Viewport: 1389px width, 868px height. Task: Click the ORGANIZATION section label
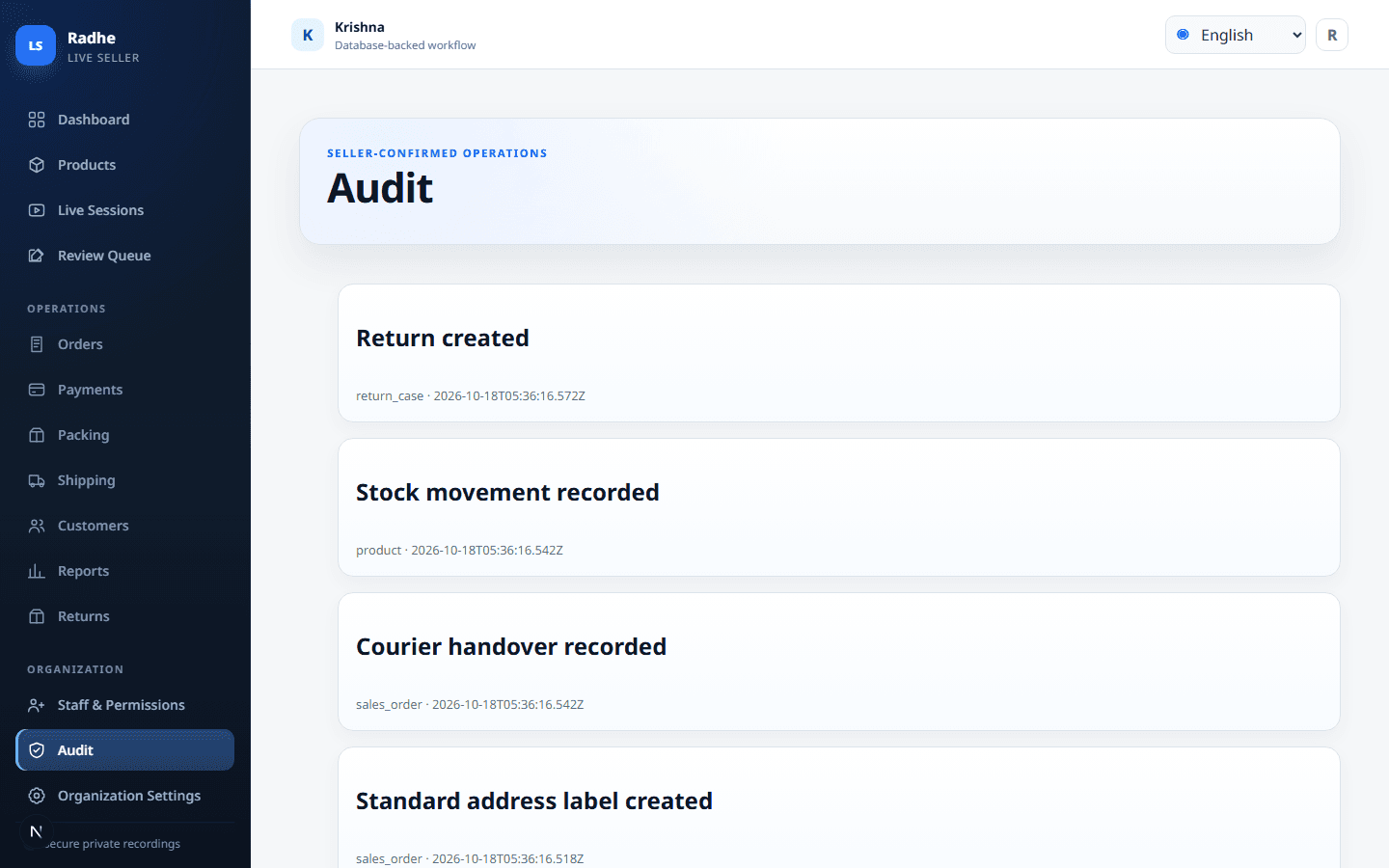[75, 669]
